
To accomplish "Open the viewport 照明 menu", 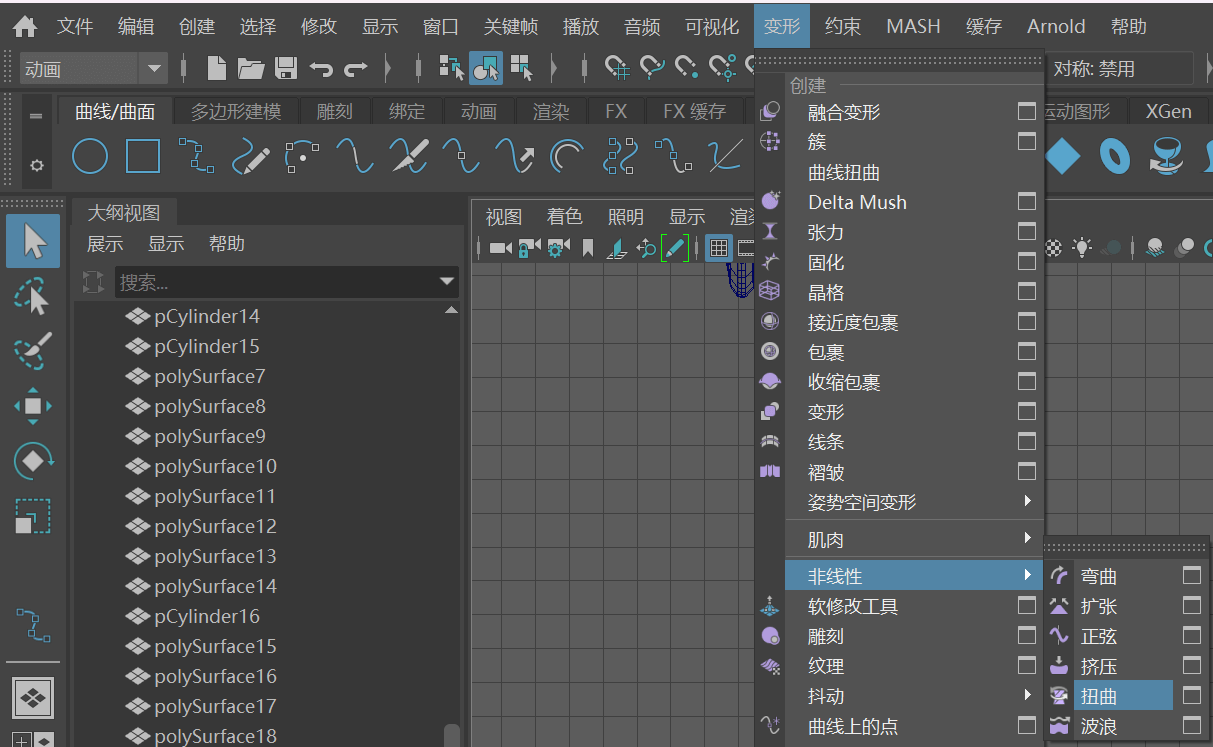I will pos(626,217).
